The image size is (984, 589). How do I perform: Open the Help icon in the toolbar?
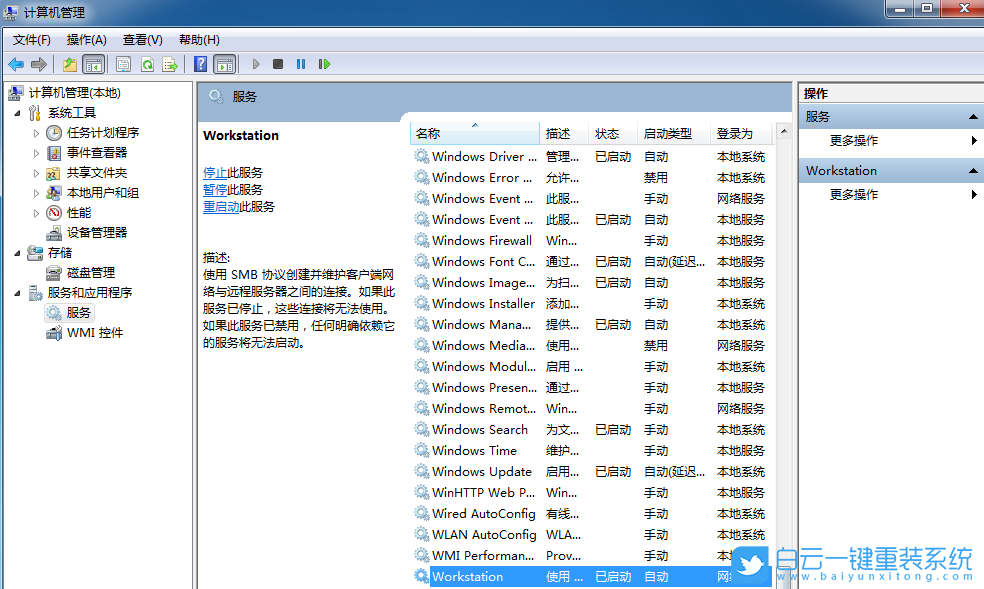click(x=201, y=64)
